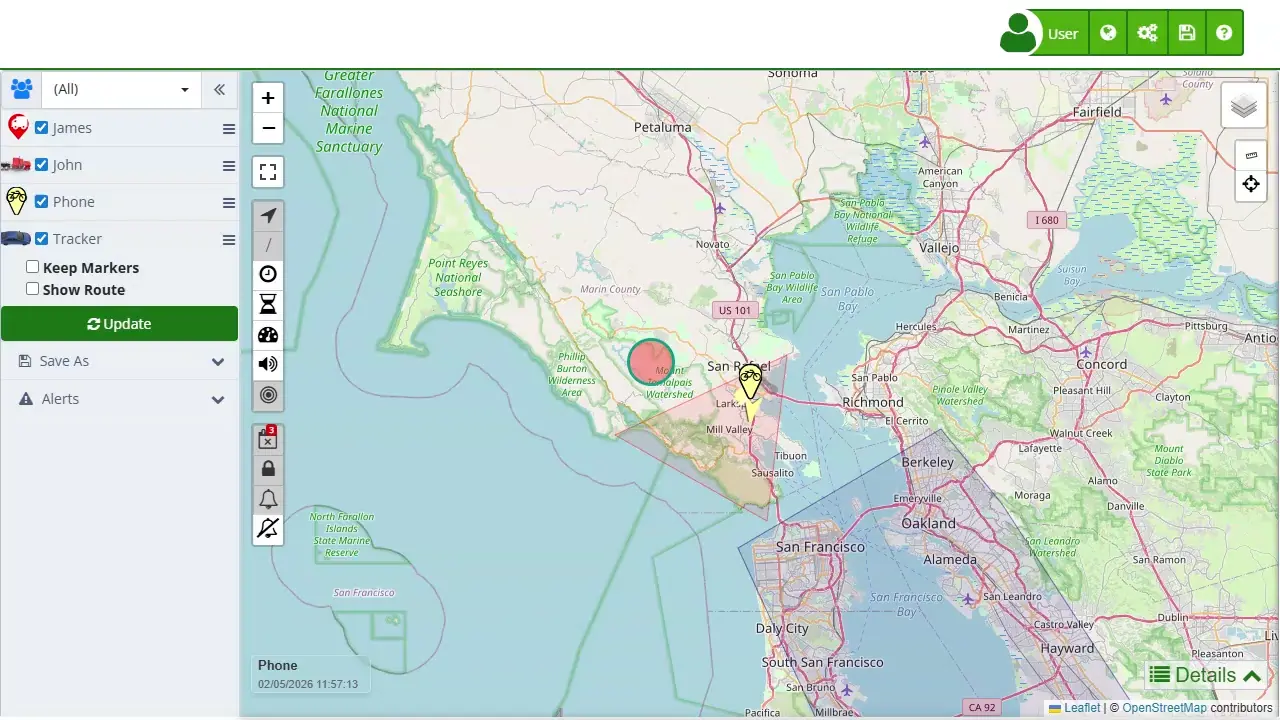Click the bell notification tool
Viewport: 1280px width, 720px height.
268,498
